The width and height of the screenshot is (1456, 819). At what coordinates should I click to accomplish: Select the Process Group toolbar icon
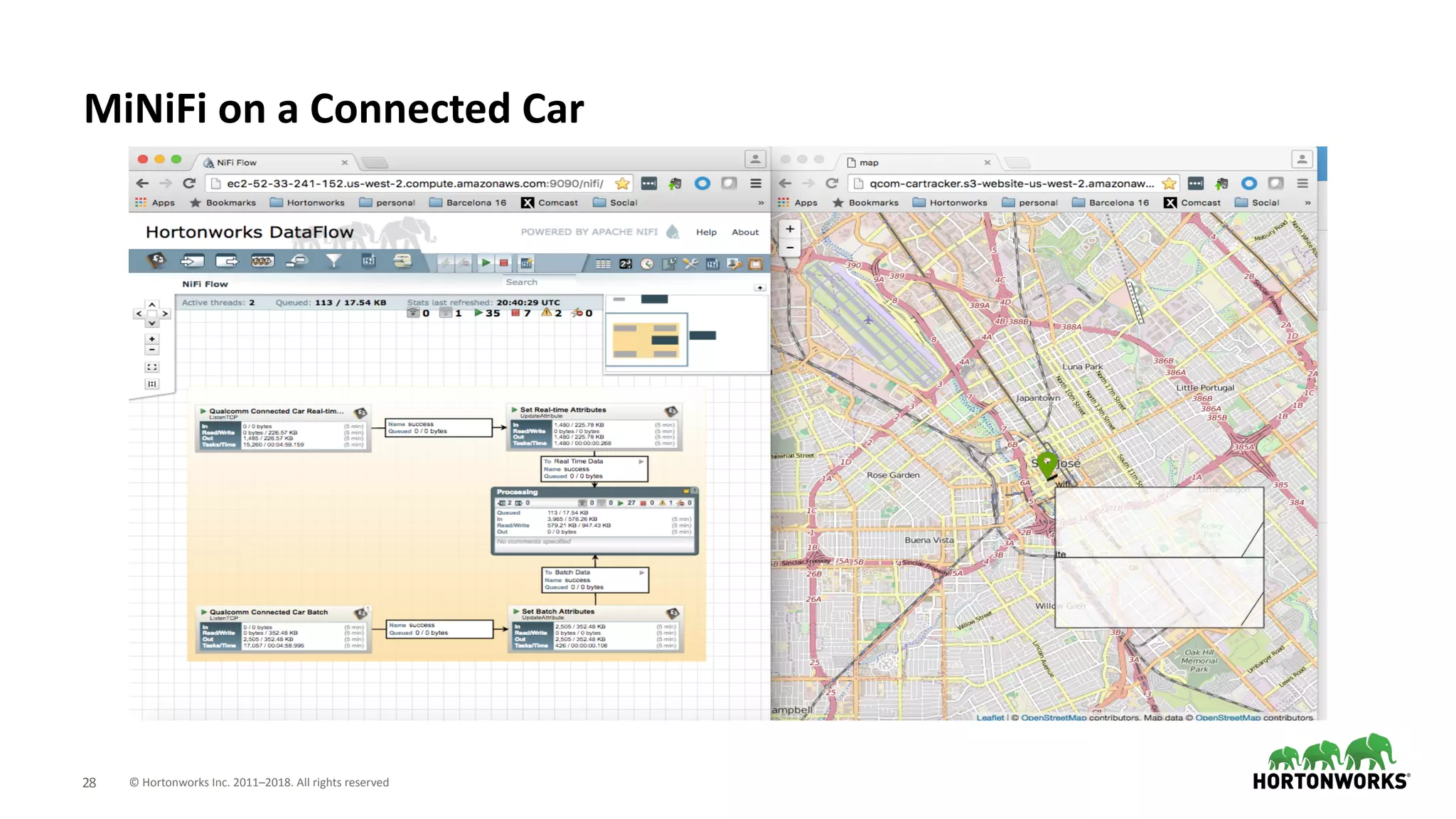click(x=262, y=261)
